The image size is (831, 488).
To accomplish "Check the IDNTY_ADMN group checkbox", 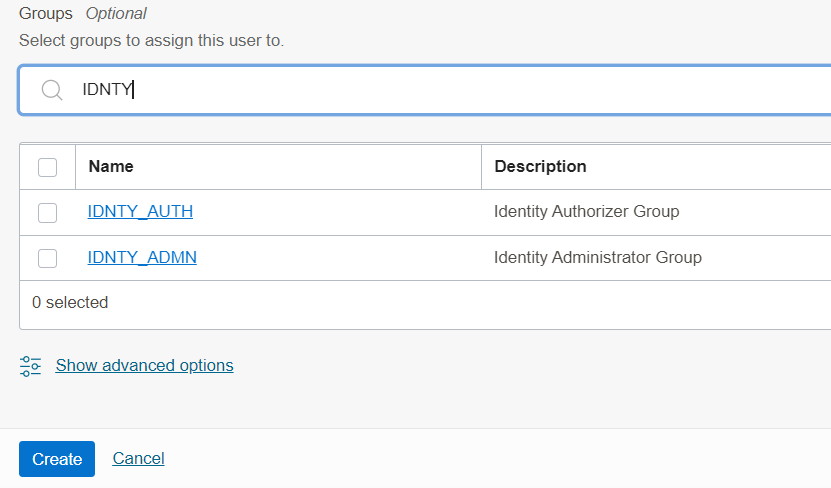I will 47,258.
